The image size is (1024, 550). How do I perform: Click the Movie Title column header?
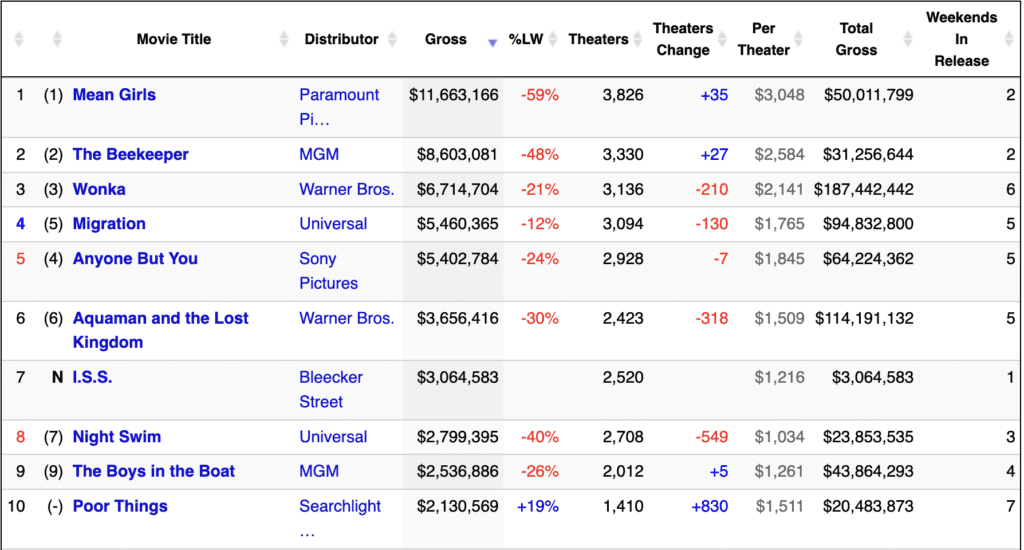pos(174,39)
